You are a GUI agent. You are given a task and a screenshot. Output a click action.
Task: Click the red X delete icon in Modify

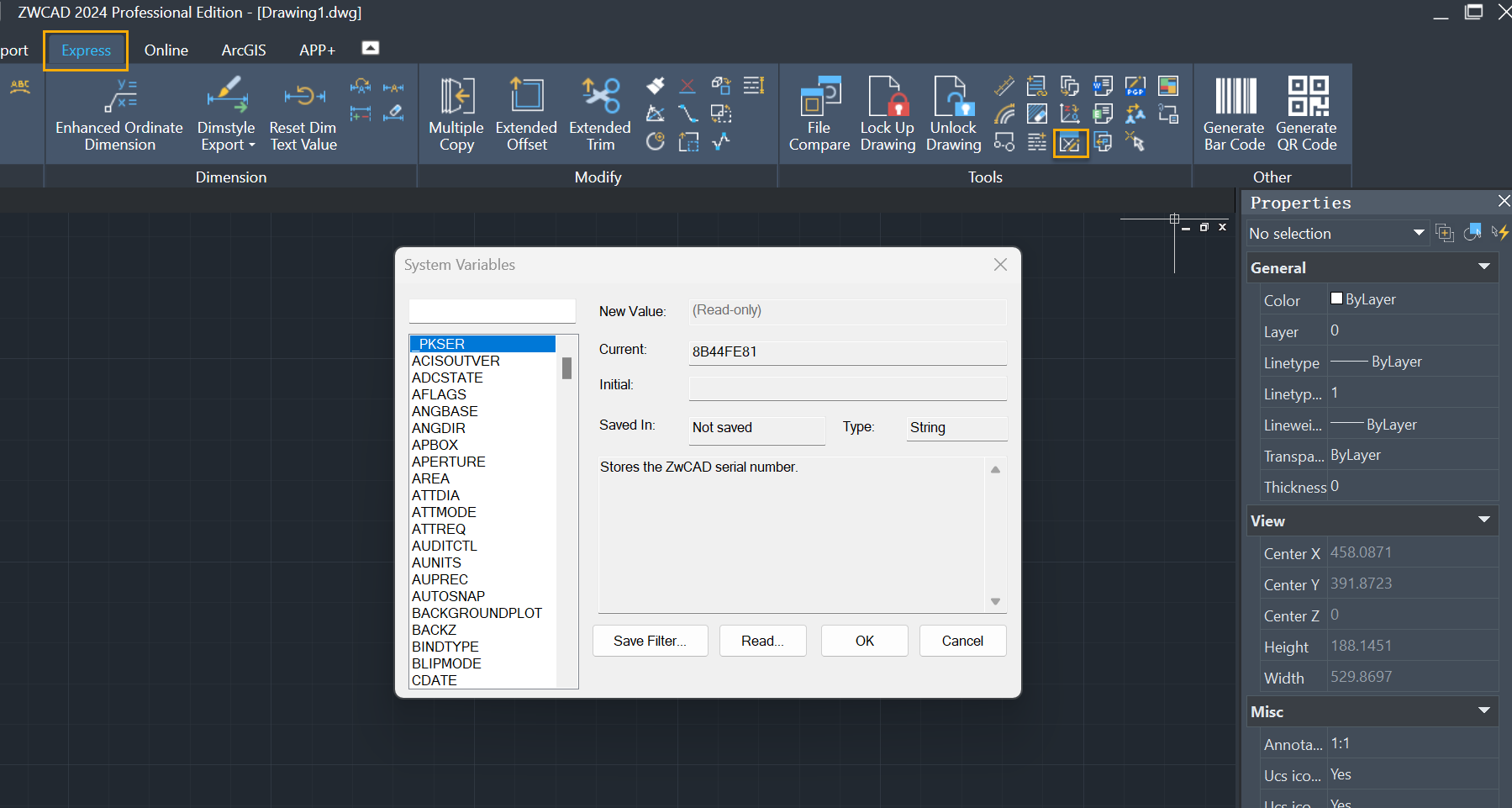(688, 86)
